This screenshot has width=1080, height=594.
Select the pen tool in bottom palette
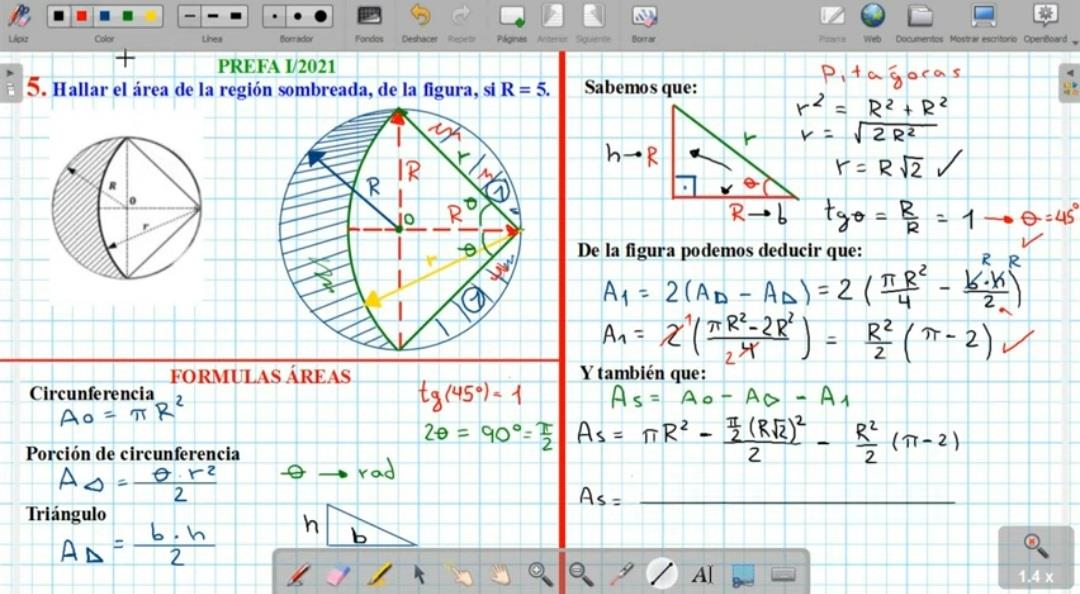[x=298, y=574]
